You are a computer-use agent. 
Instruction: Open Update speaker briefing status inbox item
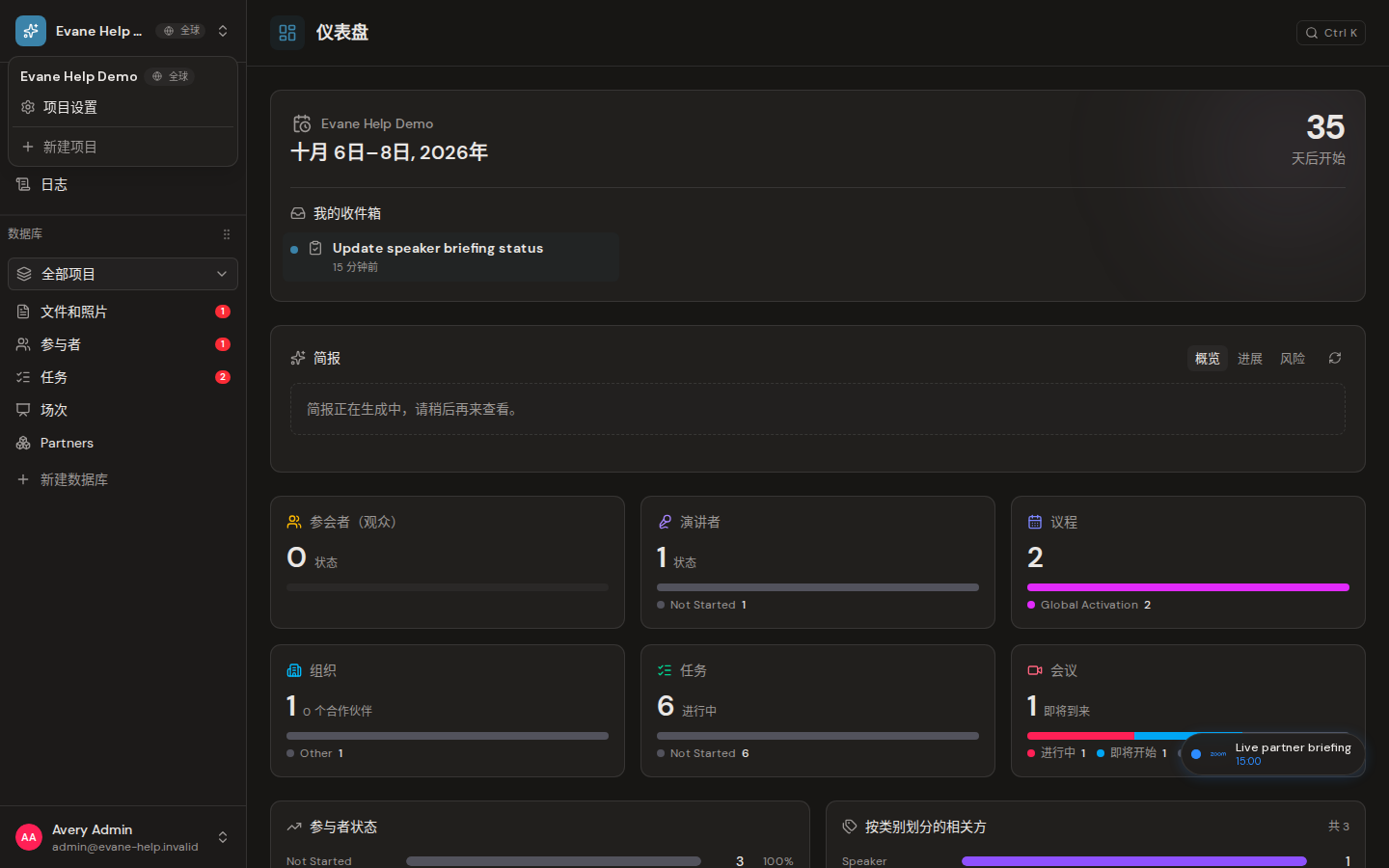pos(451,257)
